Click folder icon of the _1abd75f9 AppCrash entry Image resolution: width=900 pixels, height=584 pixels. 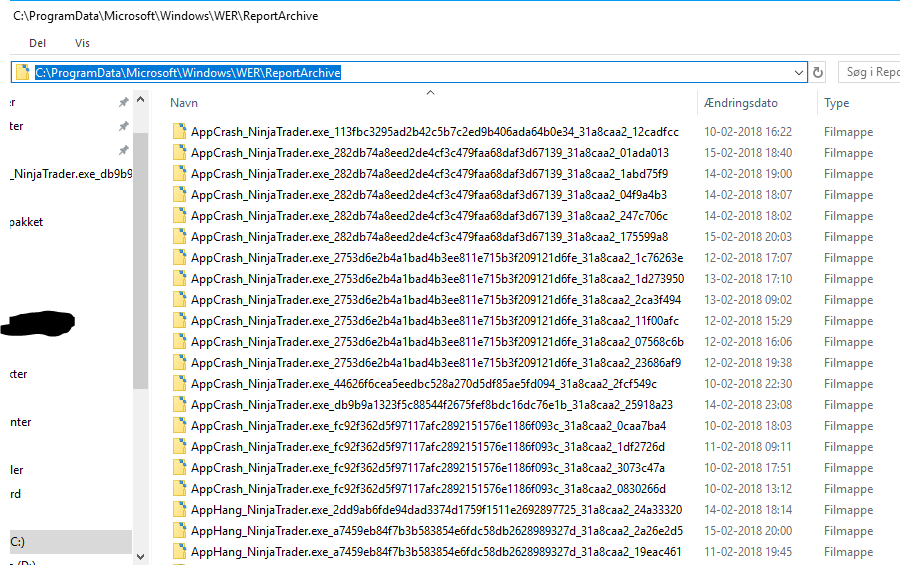click(x=179, y=173)
